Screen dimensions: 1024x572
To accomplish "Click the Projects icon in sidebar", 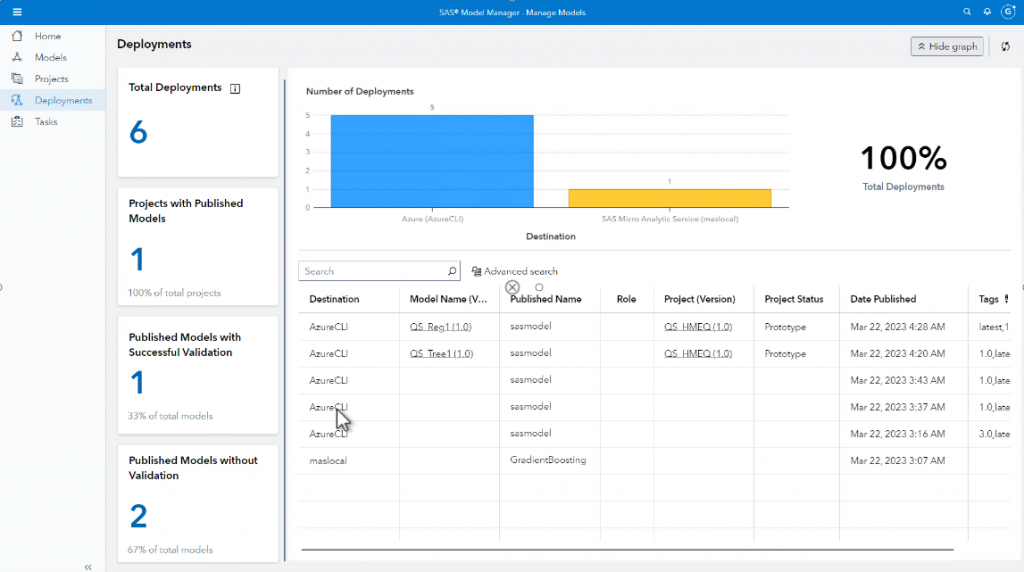I will click(x=17, y=79).
